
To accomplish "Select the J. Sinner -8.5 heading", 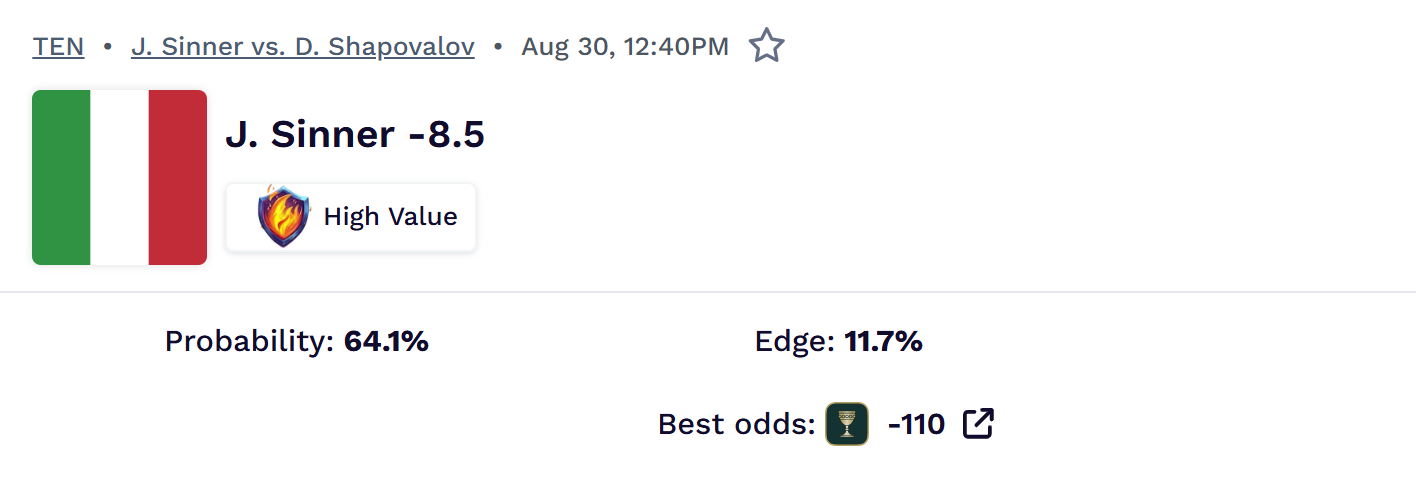I will (355, 135).
